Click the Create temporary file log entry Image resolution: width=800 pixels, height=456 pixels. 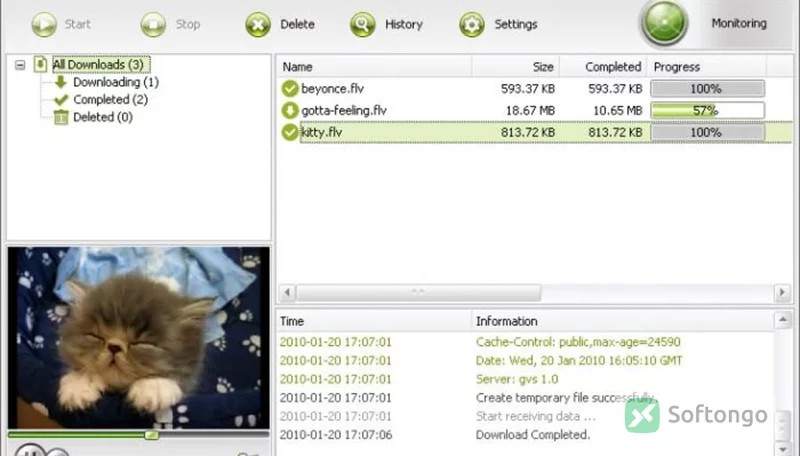[x=565, y=398]
